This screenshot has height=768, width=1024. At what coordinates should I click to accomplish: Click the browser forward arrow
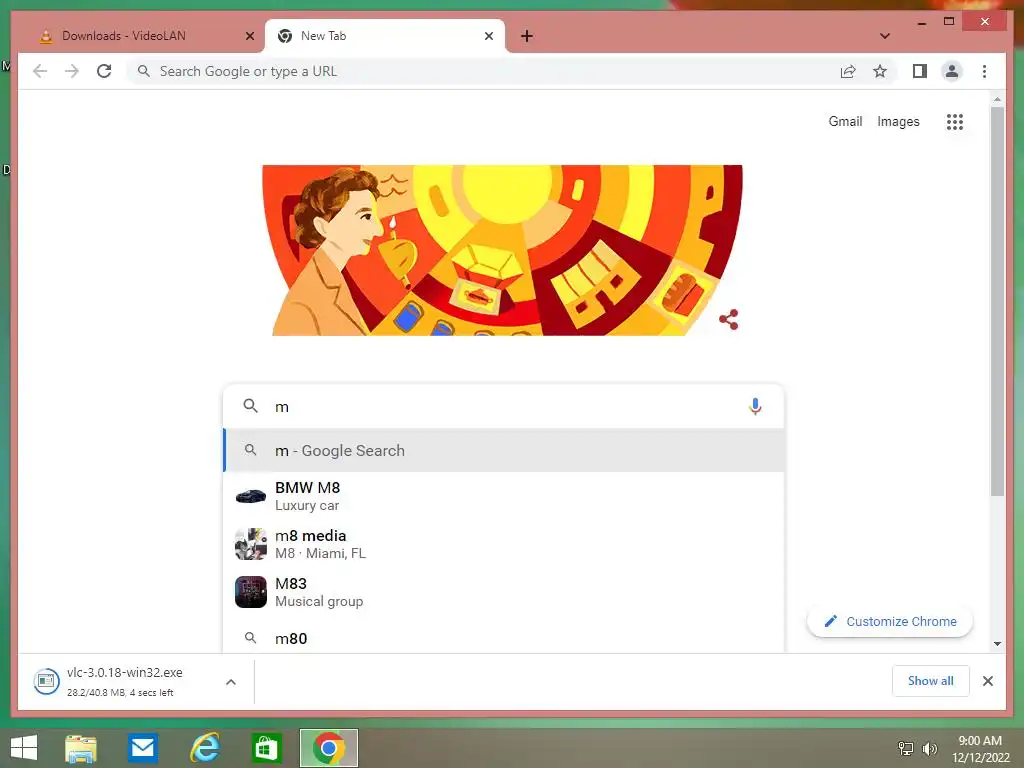[72, 71]
